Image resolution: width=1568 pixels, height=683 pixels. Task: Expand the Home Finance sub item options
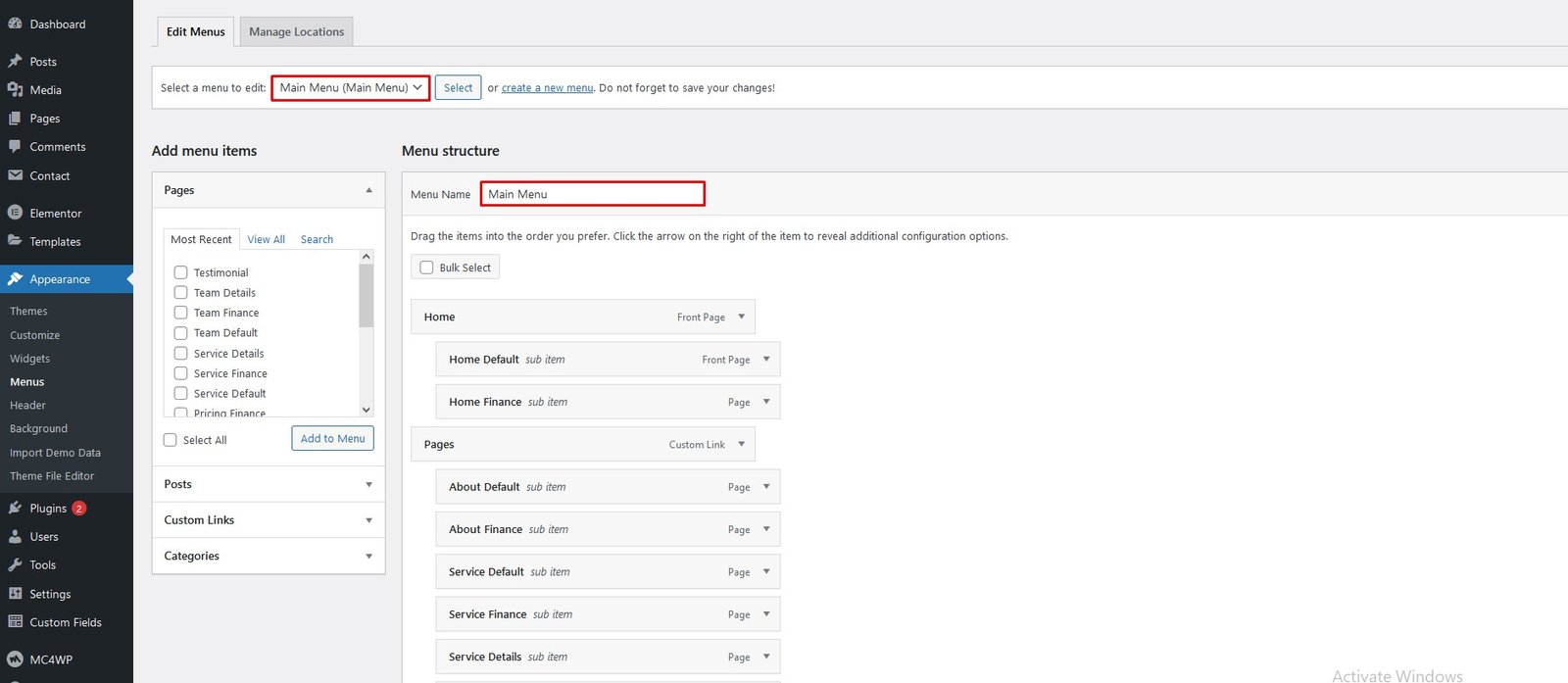766,402
